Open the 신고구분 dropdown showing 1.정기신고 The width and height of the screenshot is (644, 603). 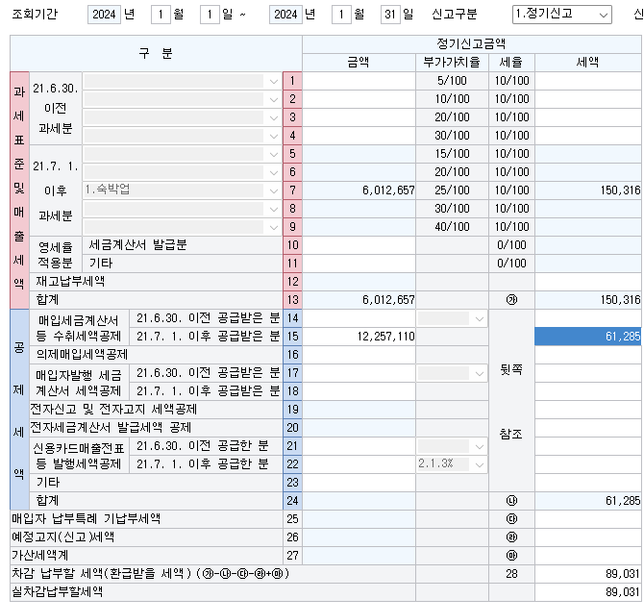tap(560, 15)
